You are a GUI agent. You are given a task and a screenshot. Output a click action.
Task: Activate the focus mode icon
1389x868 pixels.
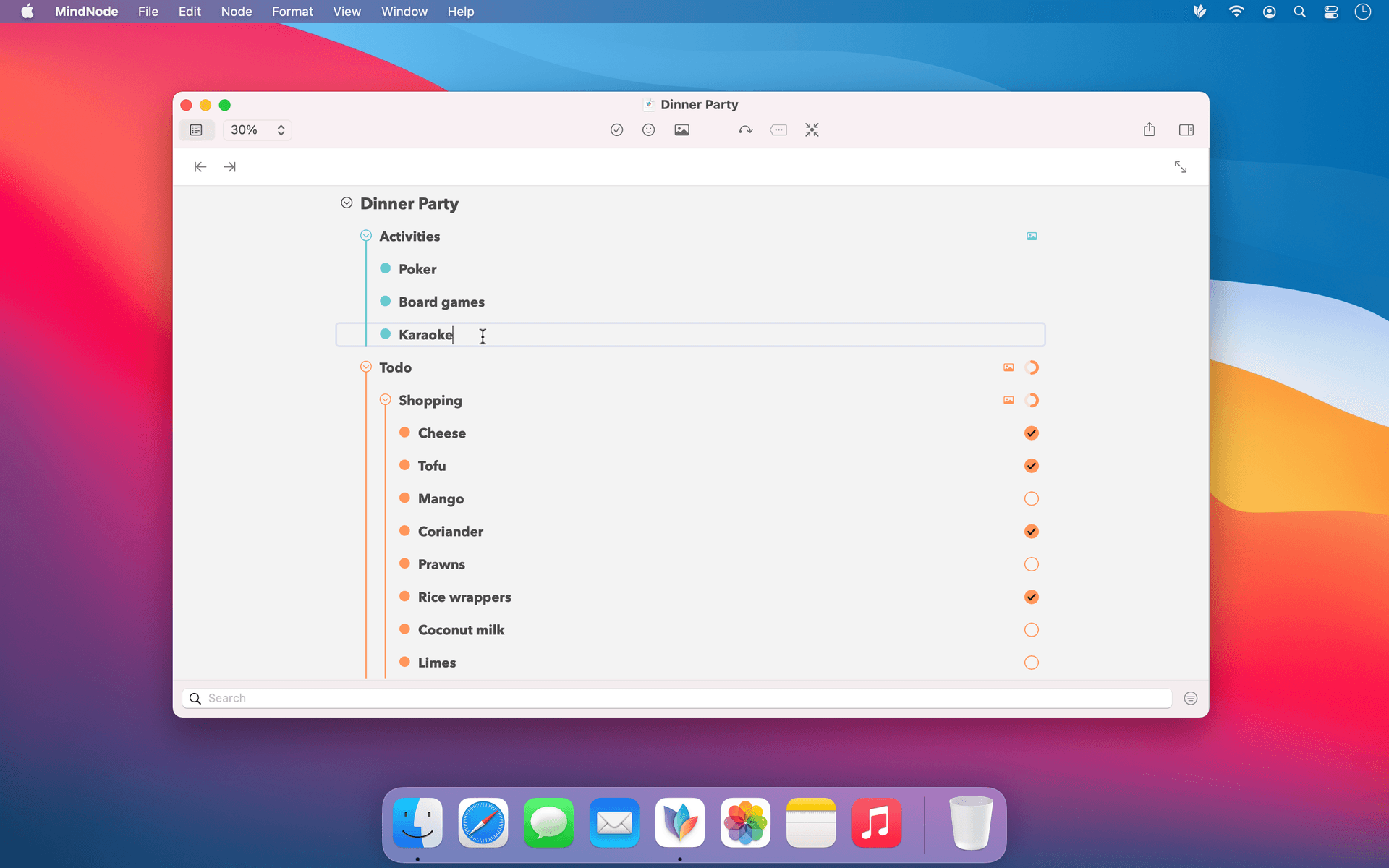coord(812,129)
